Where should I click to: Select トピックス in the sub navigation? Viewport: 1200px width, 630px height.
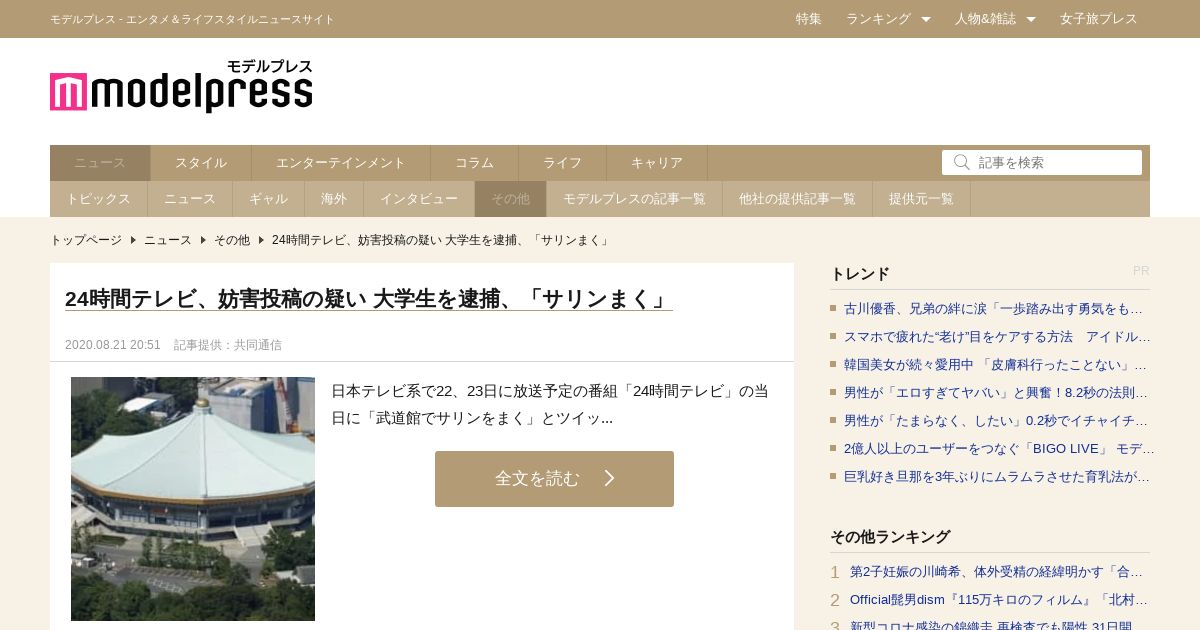pos(99,199)
